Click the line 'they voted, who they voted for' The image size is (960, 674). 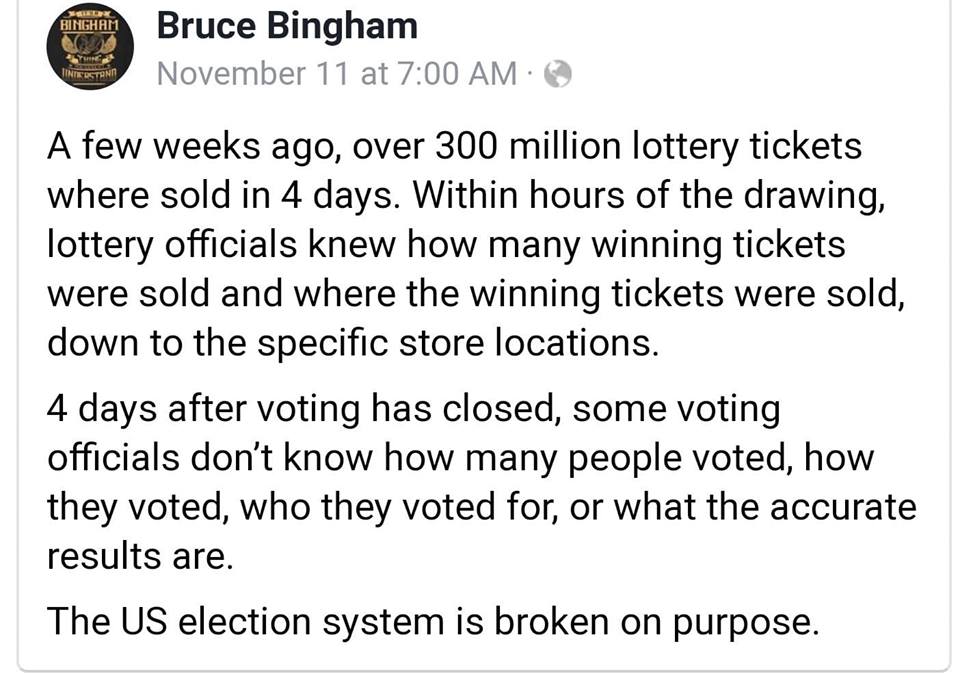click(482, 507)
